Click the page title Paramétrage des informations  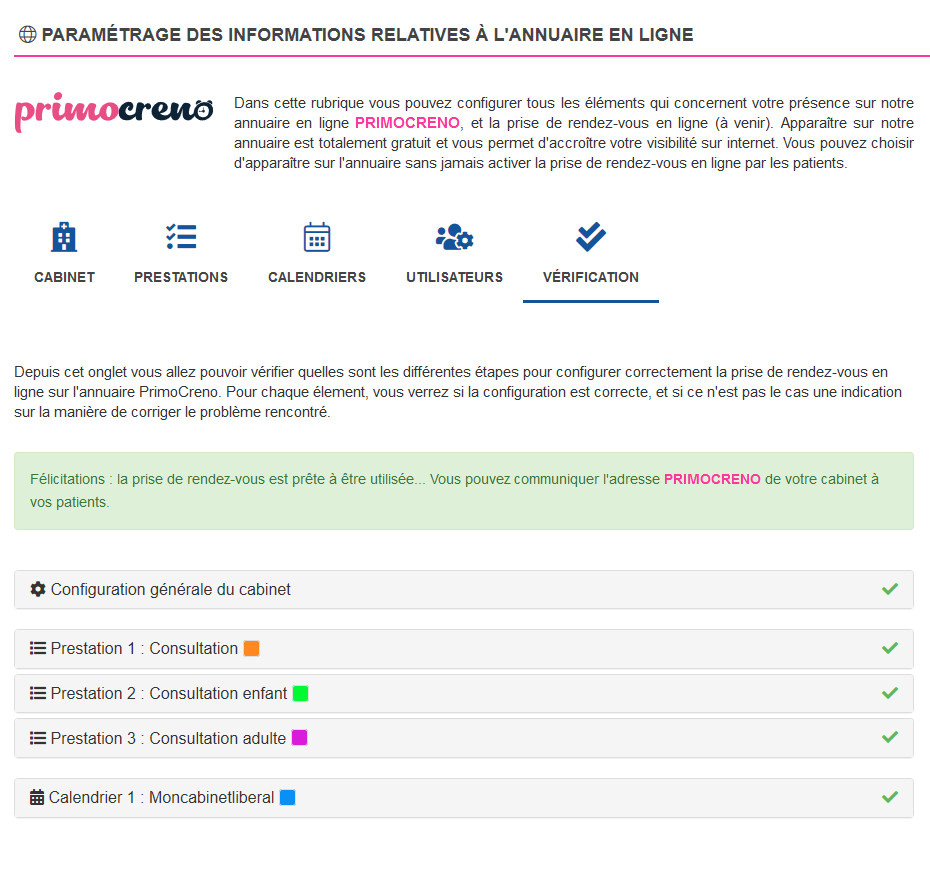[367, 34]
